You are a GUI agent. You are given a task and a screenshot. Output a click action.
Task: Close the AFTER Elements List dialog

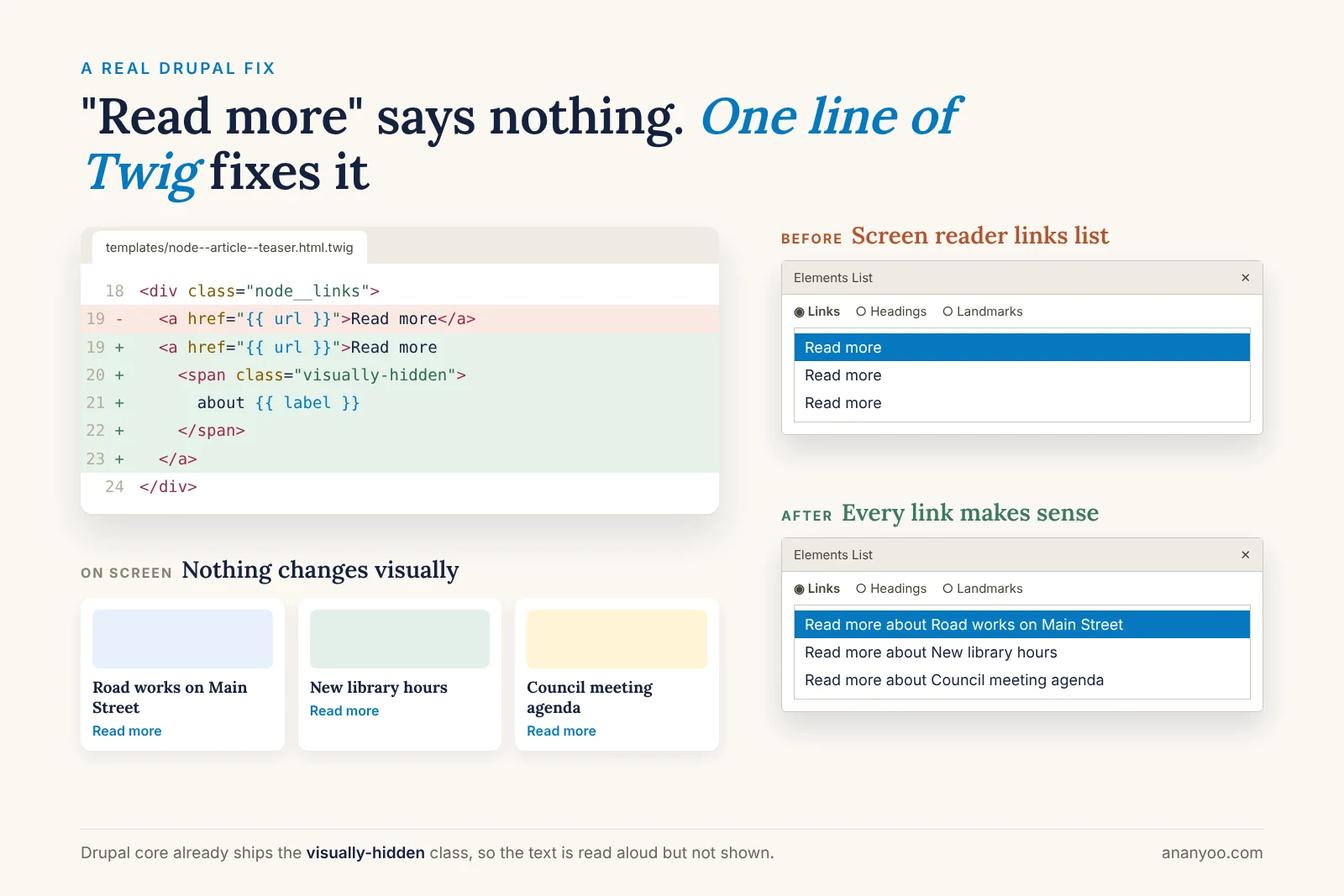tap(1245, 555)
